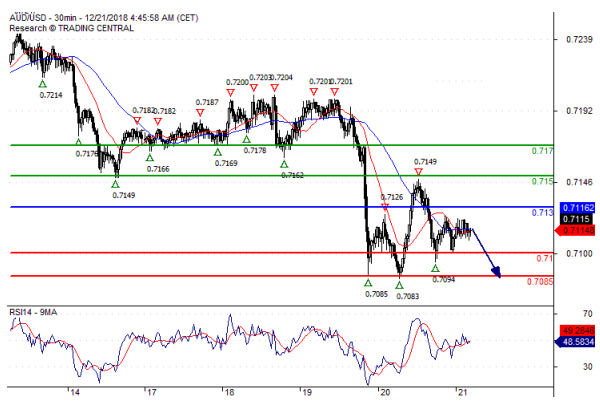
Task: Click the green 0.717 resistance level label
Action: point(543,150)
